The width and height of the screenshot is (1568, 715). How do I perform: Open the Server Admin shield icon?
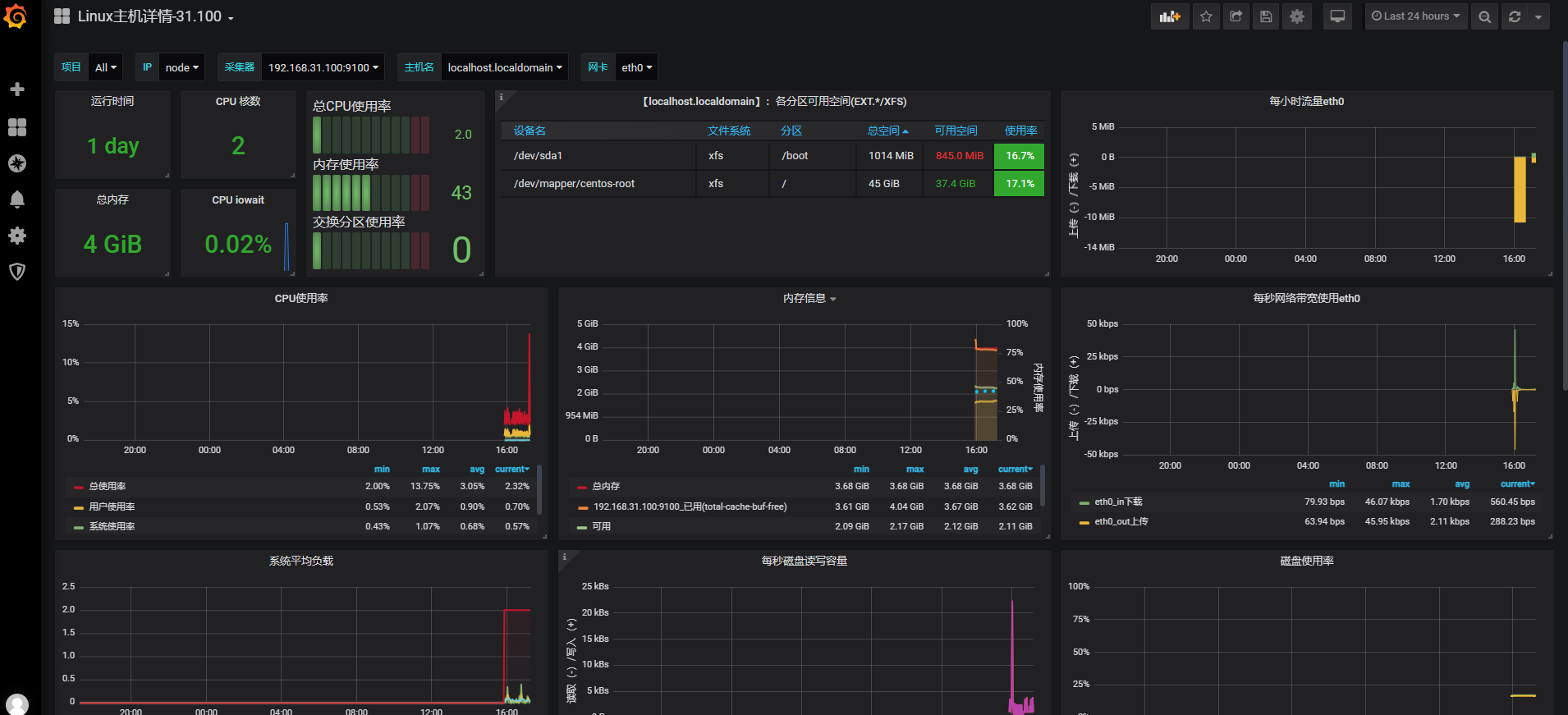pyautogui.click(x=16, y=272)
